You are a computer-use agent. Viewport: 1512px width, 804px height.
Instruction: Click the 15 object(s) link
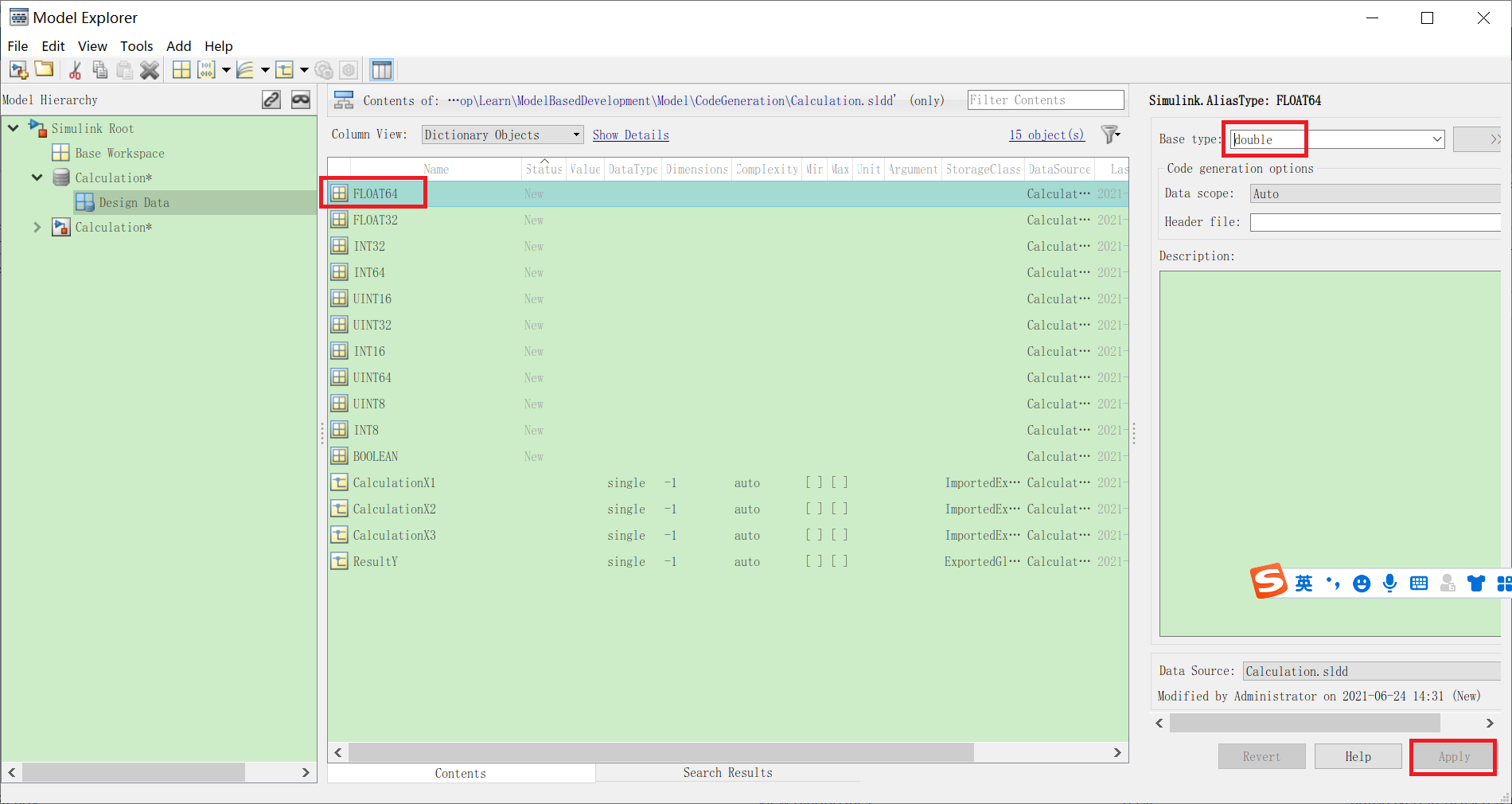point(1046,135)
